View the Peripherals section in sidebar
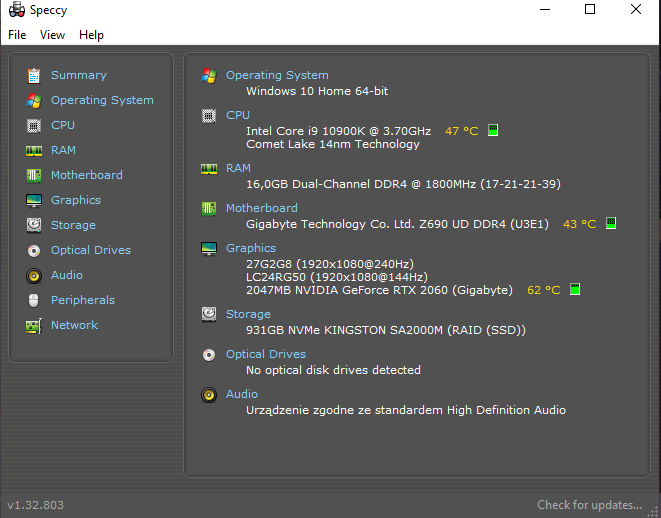The height and width of the screenshot is (518, 661). tap(83, 300)
